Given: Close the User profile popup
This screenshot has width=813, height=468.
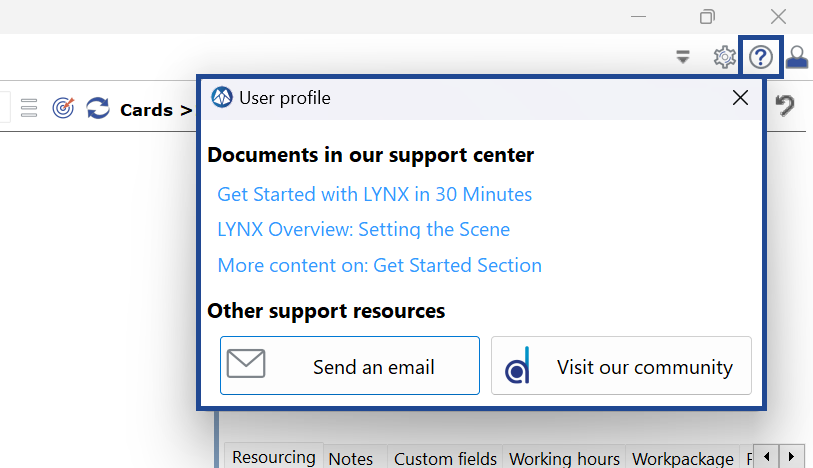Looking at the screenshot, I should click(740, 97).
